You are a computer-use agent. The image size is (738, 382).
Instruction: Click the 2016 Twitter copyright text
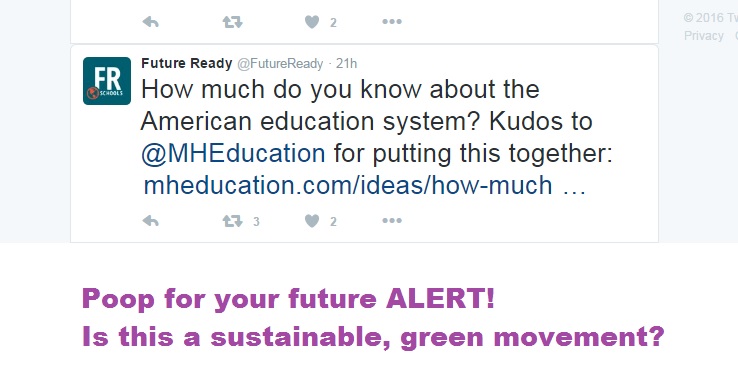coord(711,18)
